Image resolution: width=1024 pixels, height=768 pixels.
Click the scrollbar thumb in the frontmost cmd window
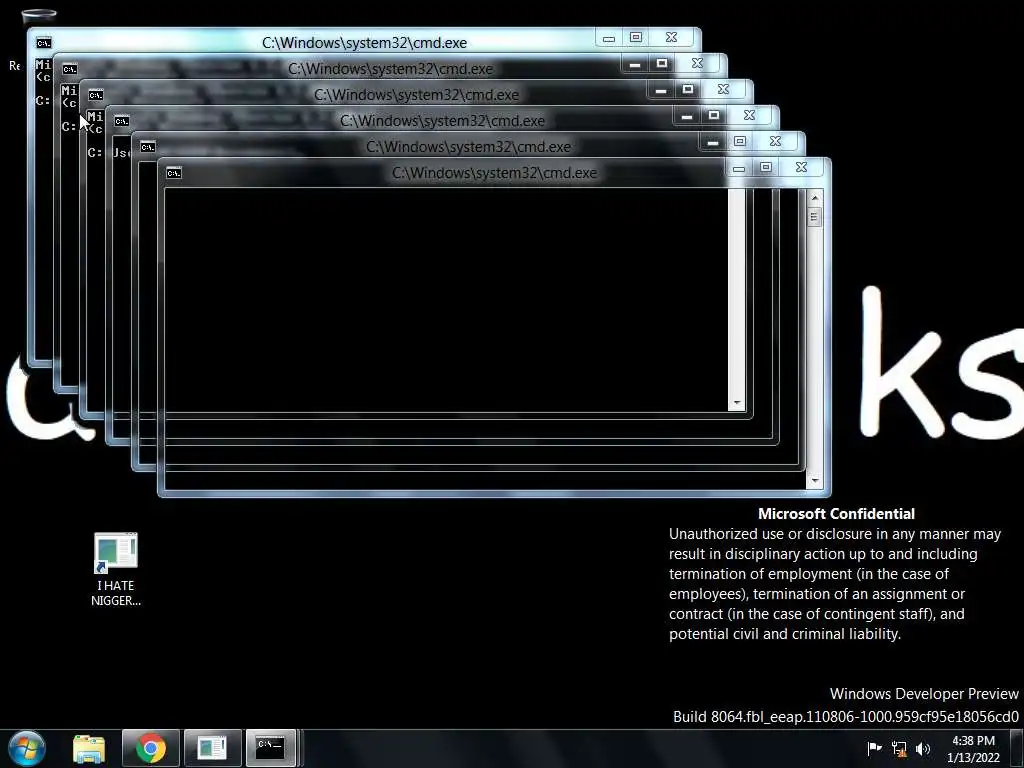click(x=814, y=217)
